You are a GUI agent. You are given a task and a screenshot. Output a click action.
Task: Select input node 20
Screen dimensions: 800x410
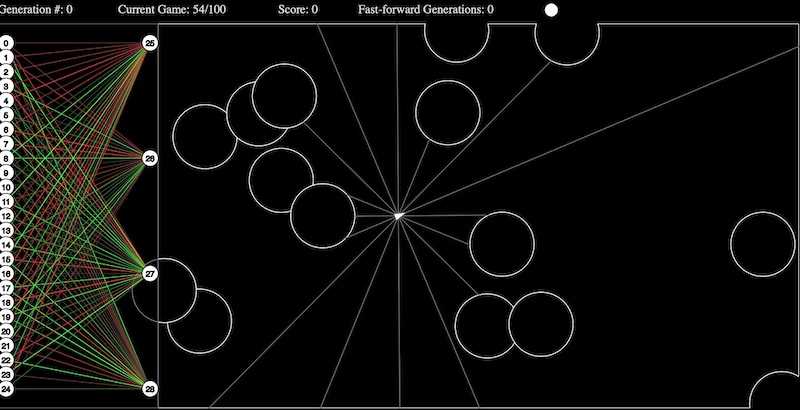click(6, 331)
